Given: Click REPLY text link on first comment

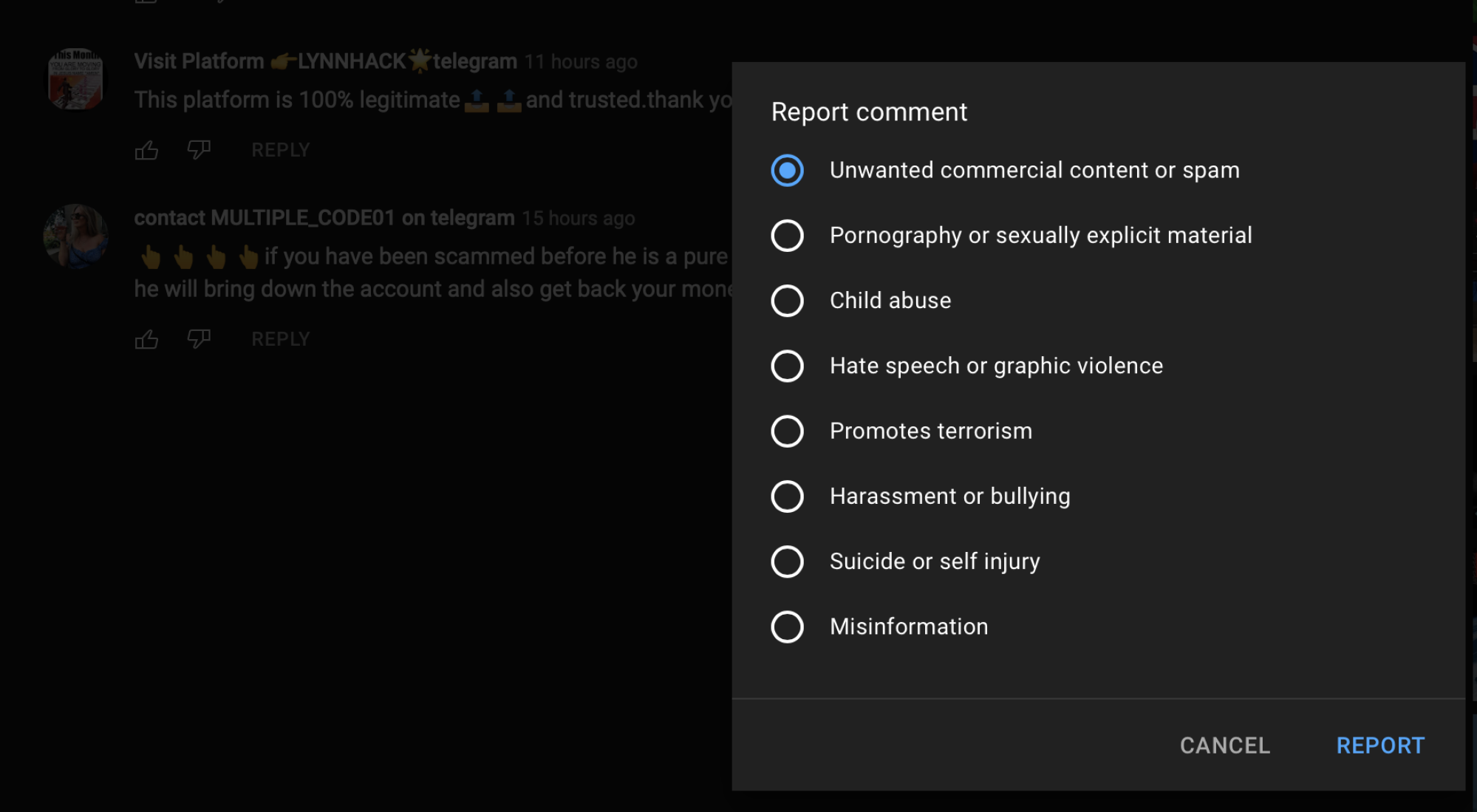Looking at the screenshot, I should coord(279,149).
